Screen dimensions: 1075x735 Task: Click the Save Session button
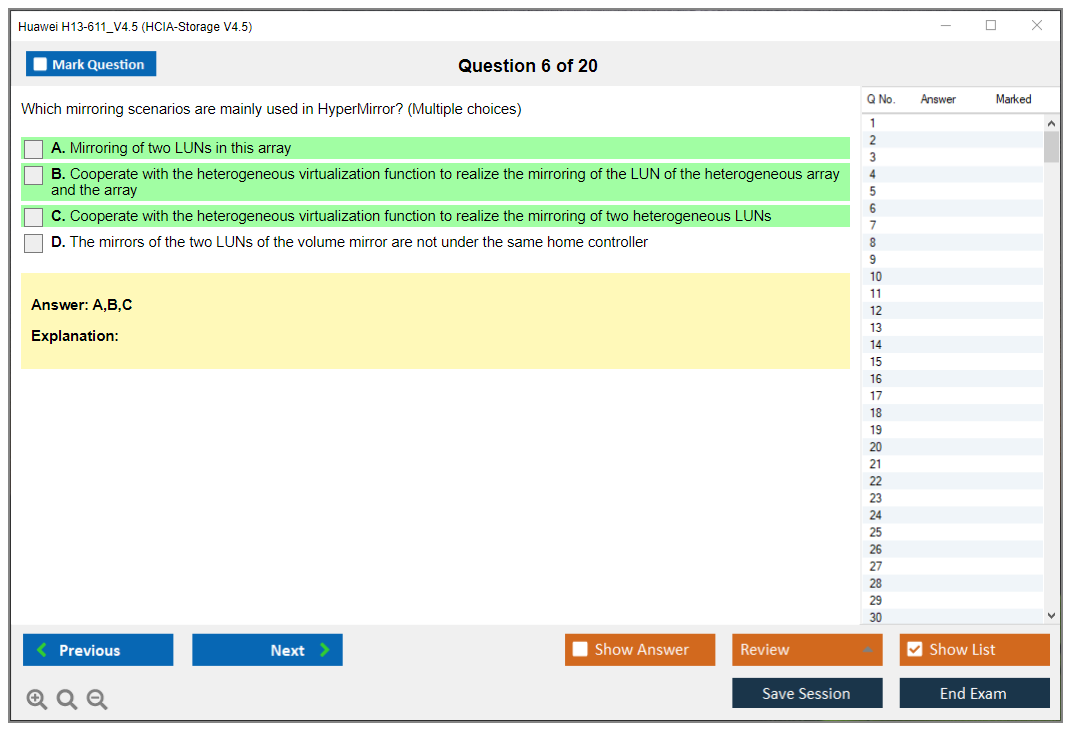[806, 693]
